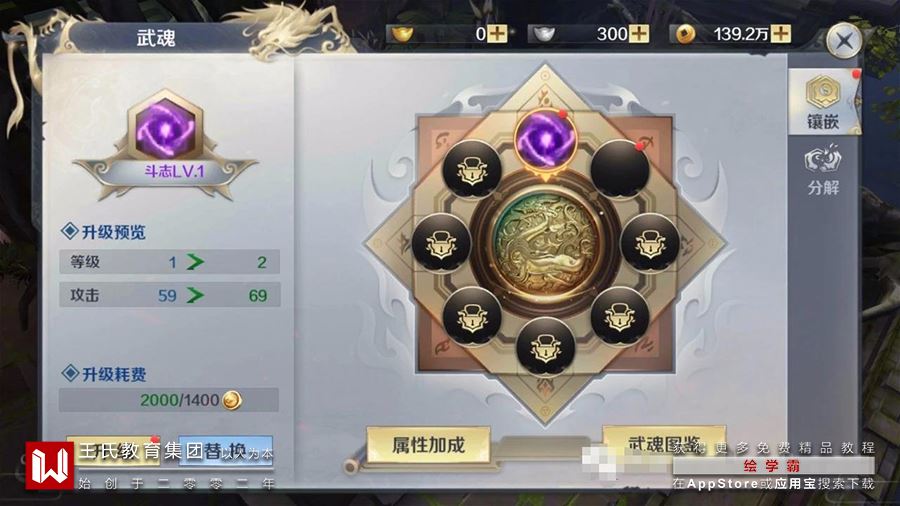Screen dimensions: 900x506
Task: Add silver currency using the plus button
Action: (x=639, y=34)
